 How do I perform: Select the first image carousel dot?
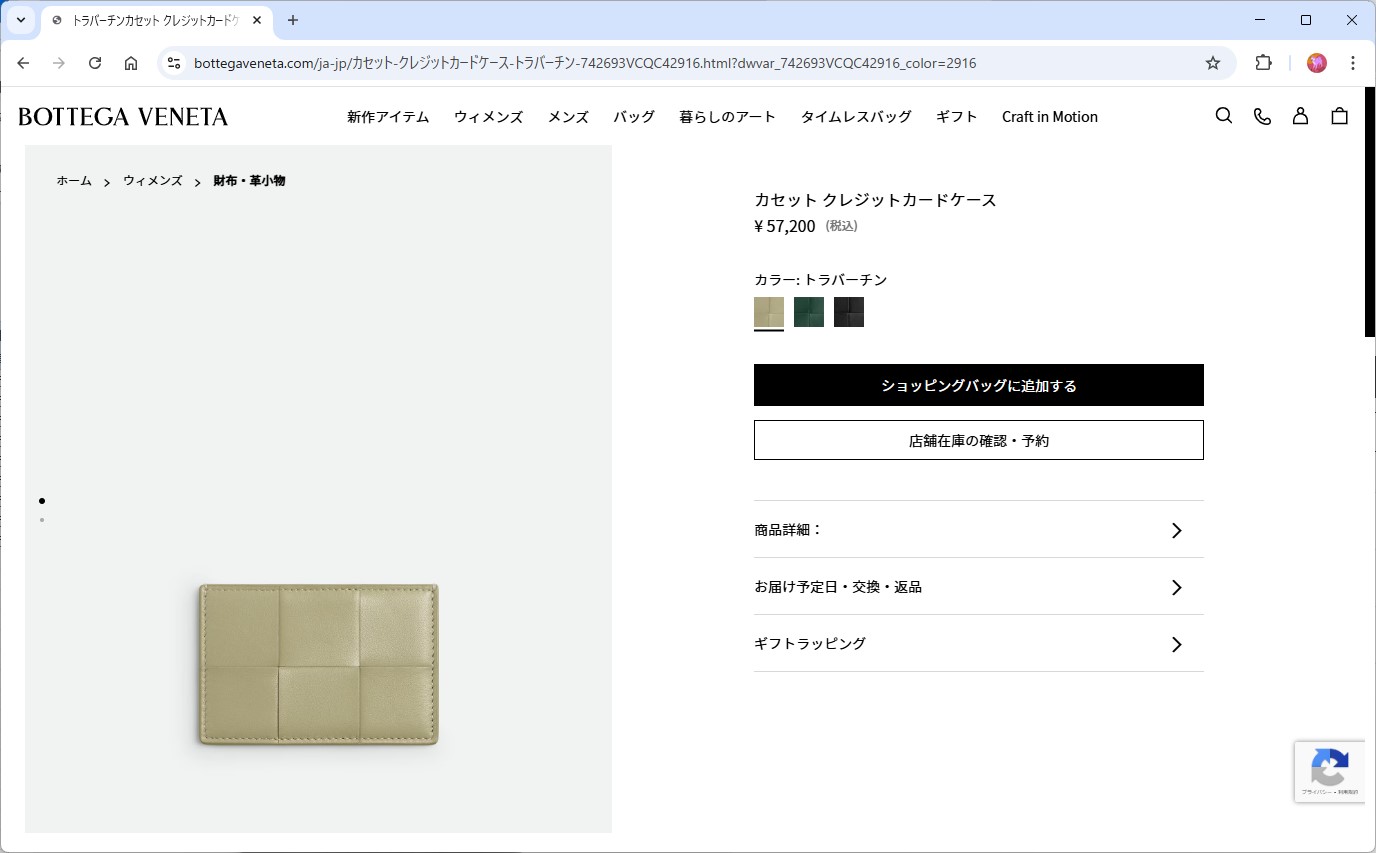(x=42, y=500)
